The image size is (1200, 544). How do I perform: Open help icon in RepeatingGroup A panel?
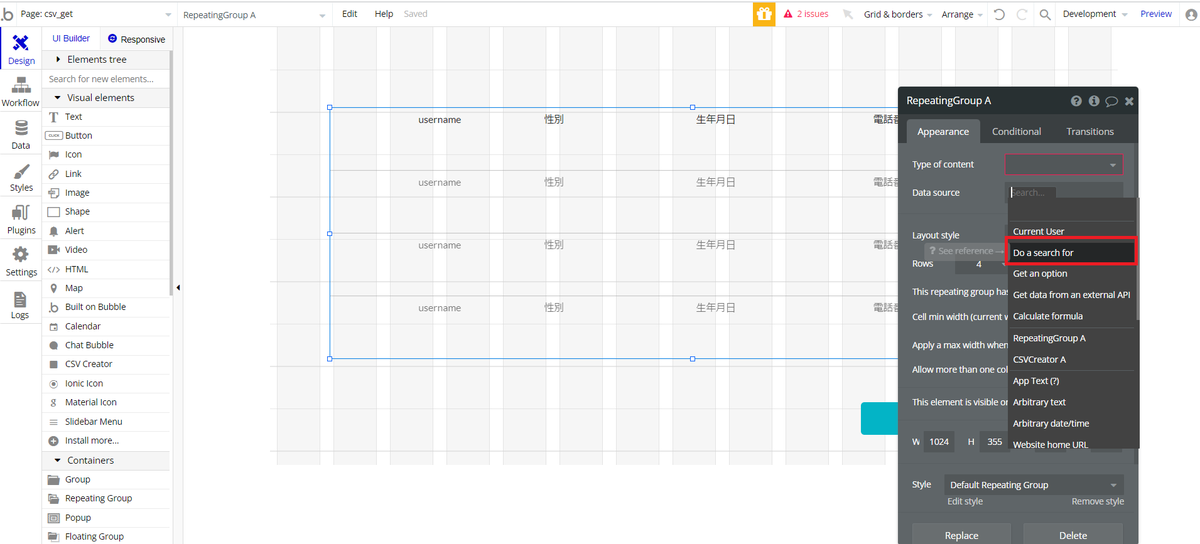[x=1077, y=101]
